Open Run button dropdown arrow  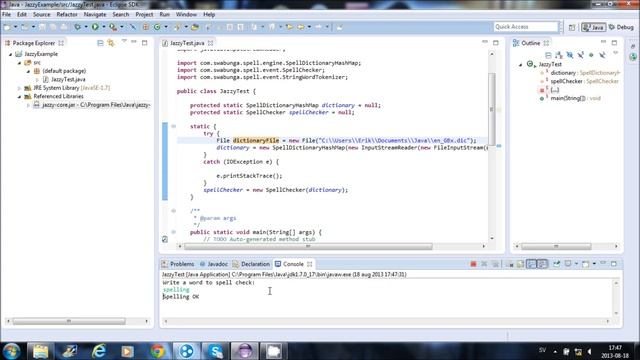click(x=104, y=27)
